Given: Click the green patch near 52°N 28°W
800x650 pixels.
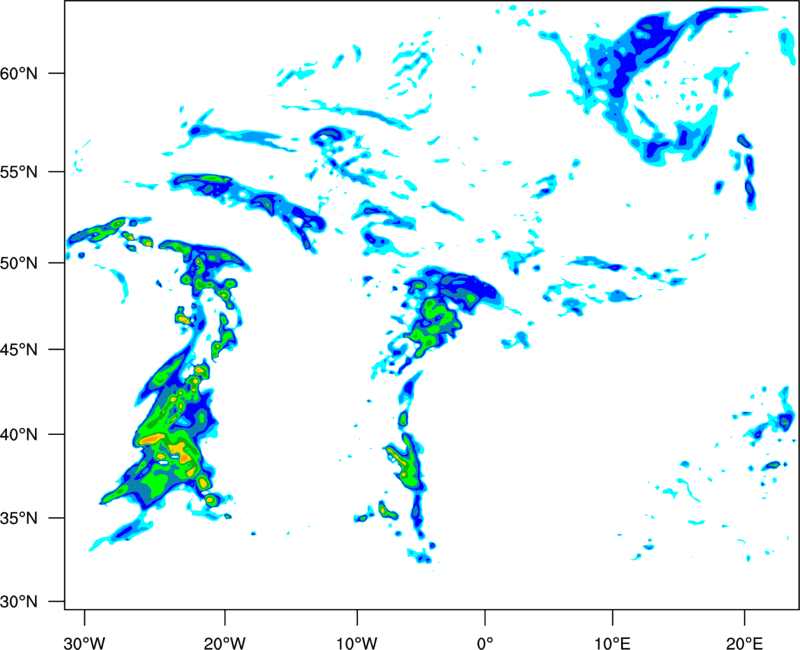Looking at the screenshot, I should (106, 230).
